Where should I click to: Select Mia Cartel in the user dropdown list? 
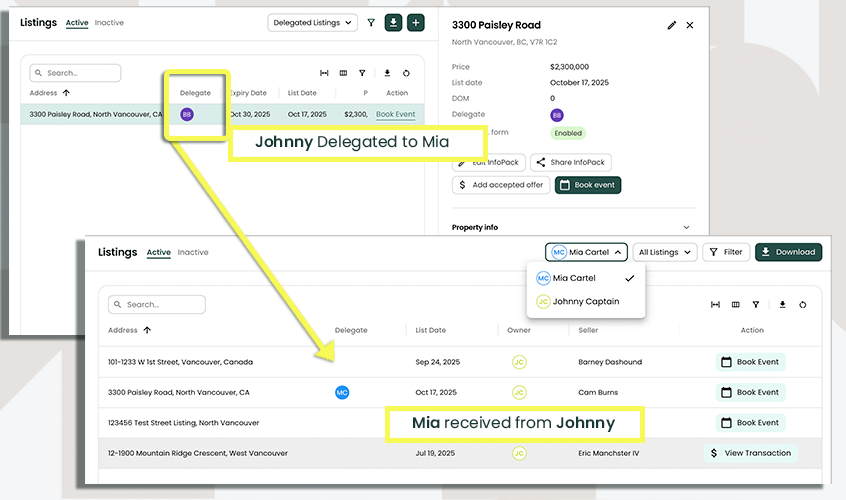(x=574, y=278)
